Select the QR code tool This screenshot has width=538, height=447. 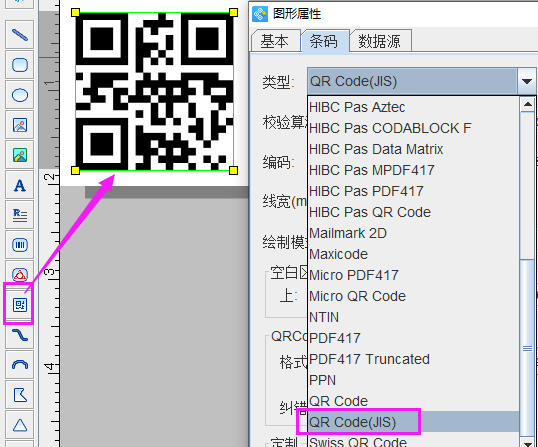click(20, 305)
